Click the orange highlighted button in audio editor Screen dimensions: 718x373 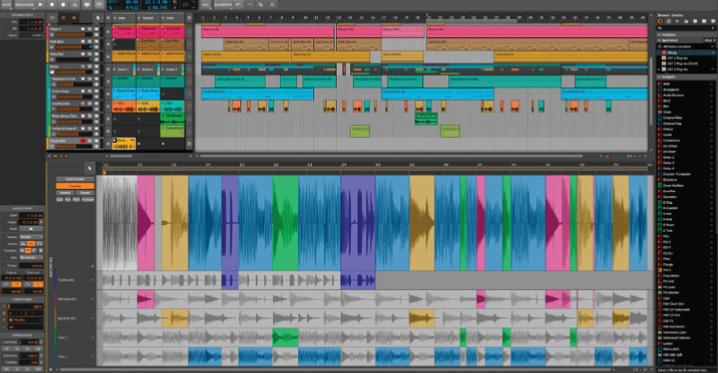pos(75,186)
